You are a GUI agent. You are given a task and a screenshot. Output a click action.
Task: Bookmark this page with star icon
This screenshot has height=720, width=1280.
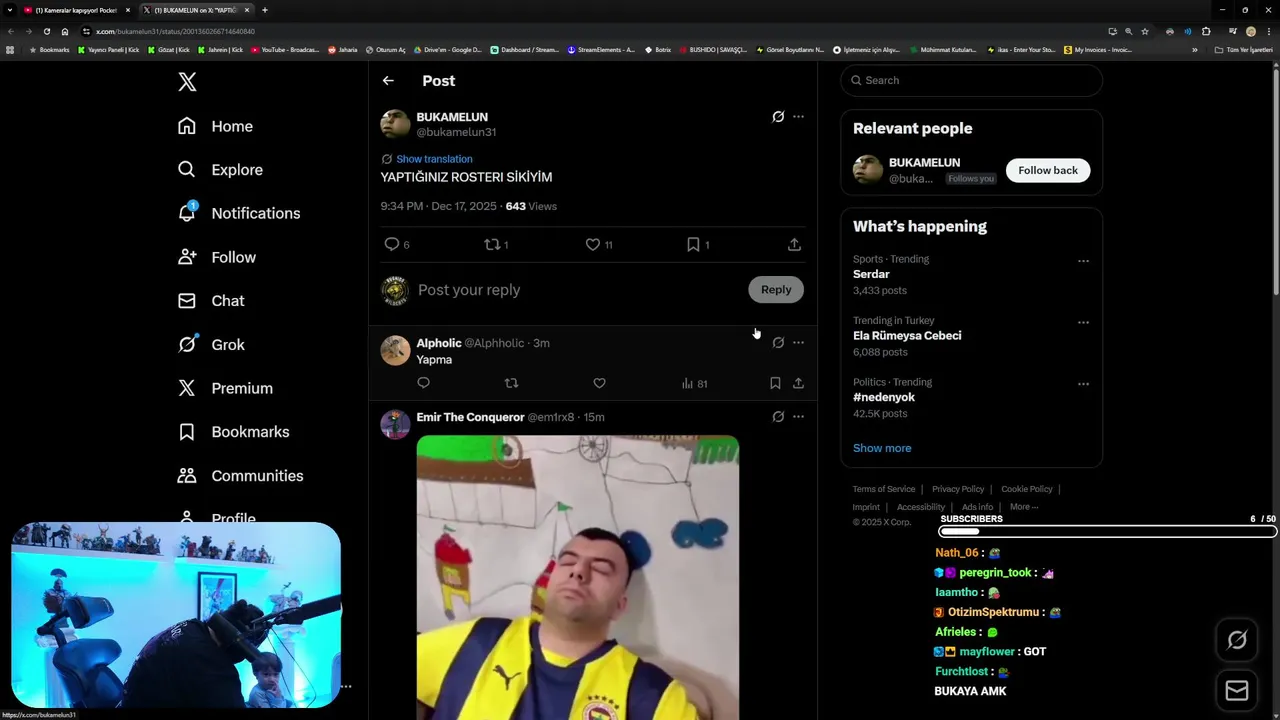pyautogui.click(x=1145, y=31)
